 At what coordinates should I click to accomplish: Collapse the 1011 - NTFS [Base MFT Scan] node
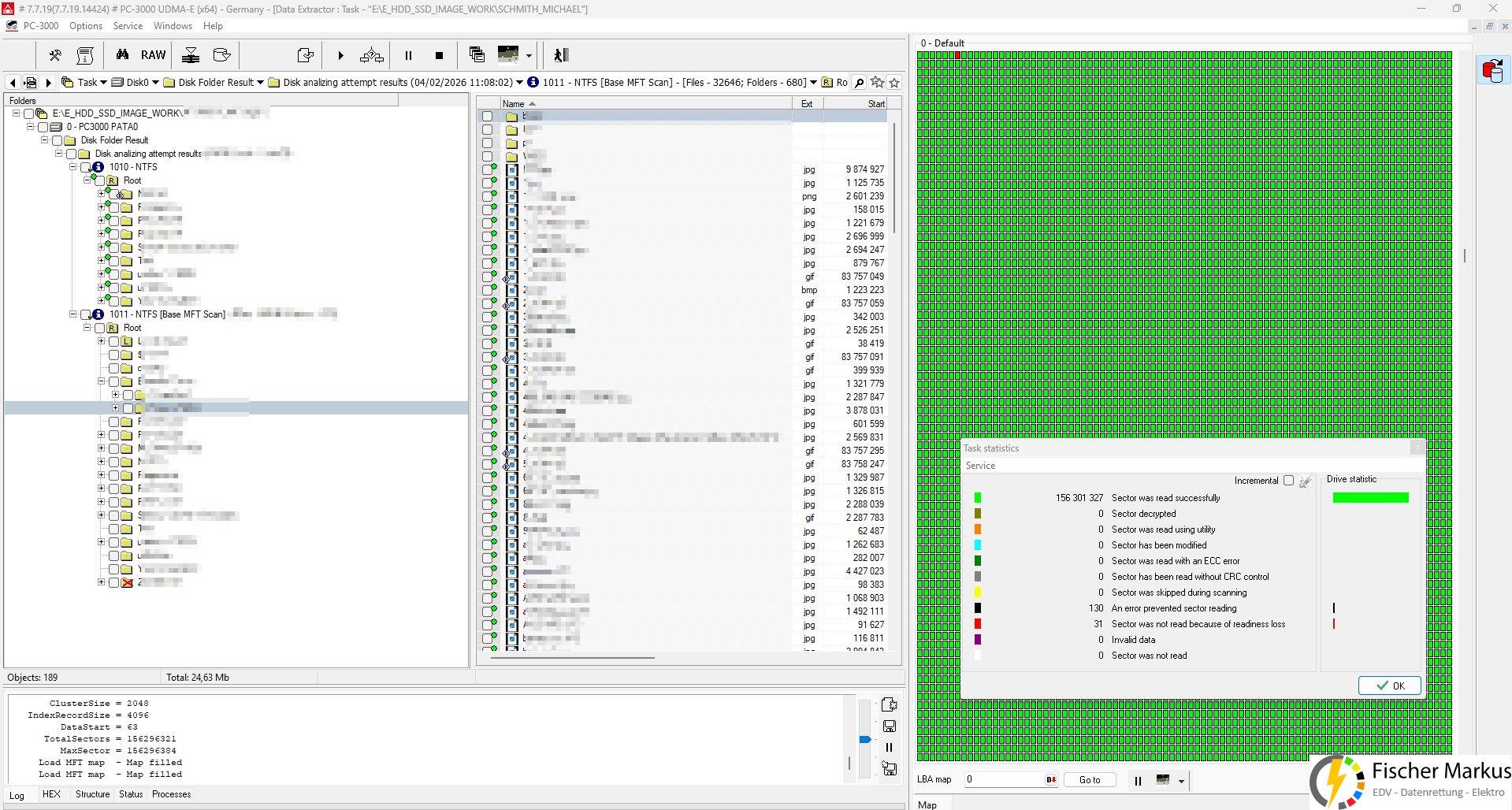coord(73,314)
